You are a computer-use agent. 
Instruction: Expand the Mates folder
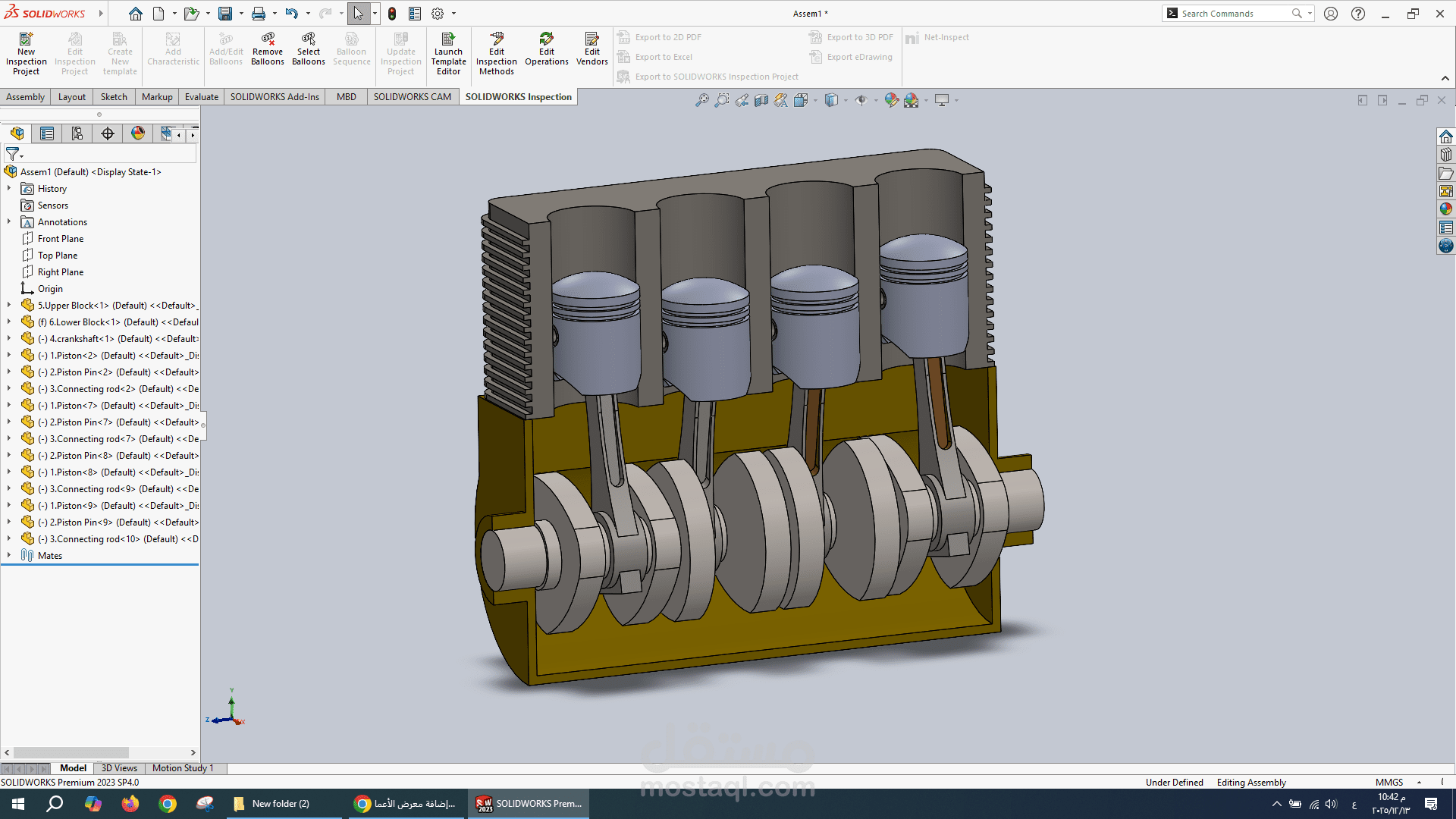(9, 555)
